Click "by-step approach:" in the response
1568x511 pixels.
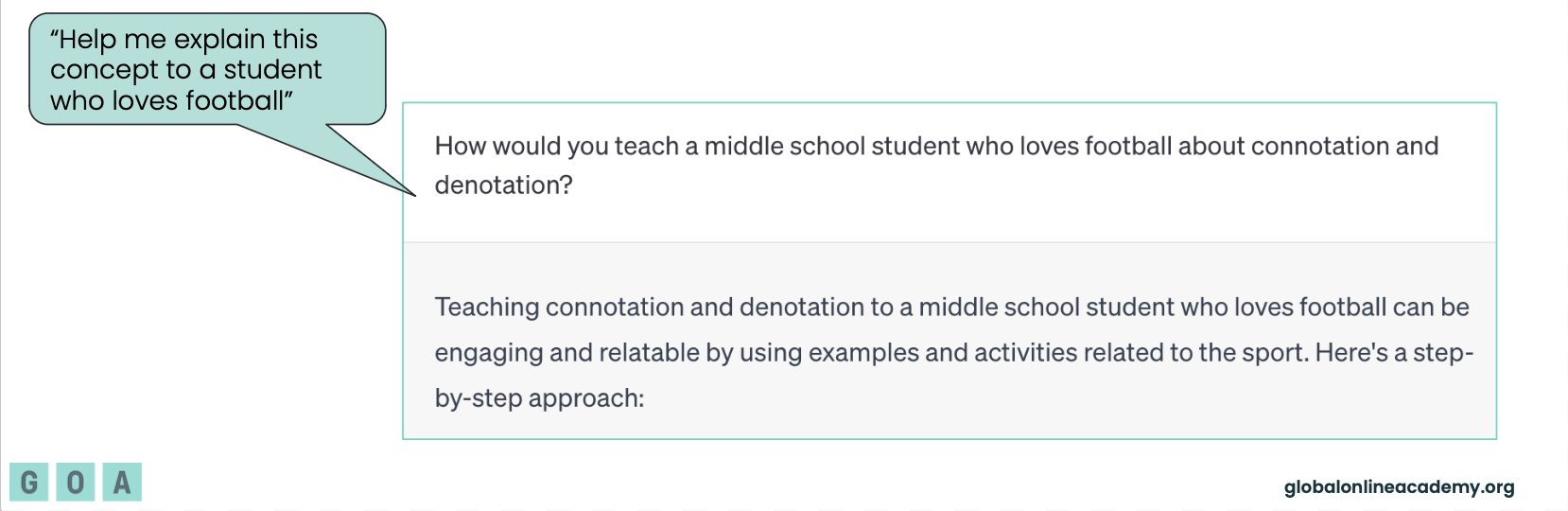click(x=539, y=398)
